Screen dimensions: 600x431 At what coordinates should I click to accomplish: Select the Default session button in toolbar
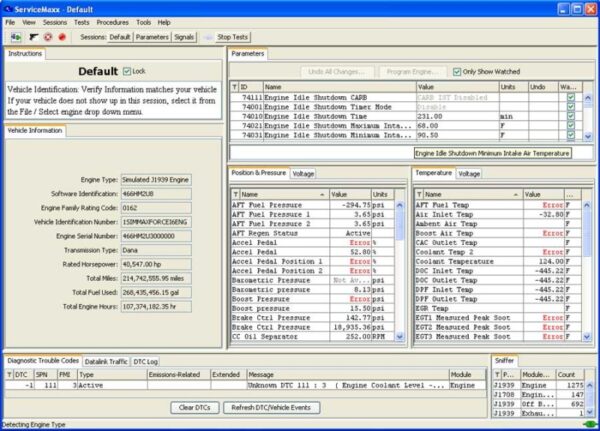pos(120,37)
